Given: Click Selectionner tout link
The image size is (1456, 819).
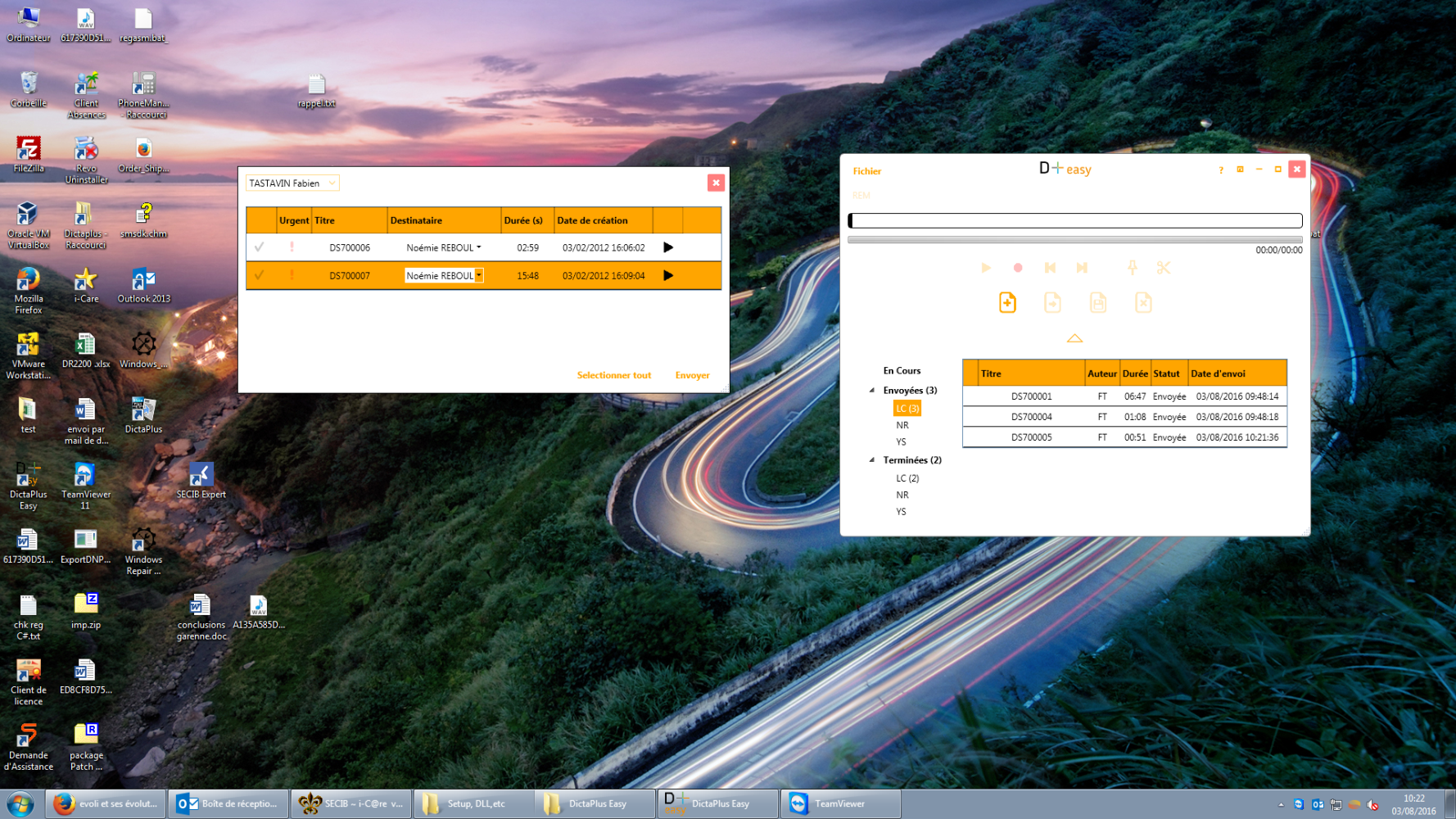Looking at the screenshot, I should coord(613,375).
